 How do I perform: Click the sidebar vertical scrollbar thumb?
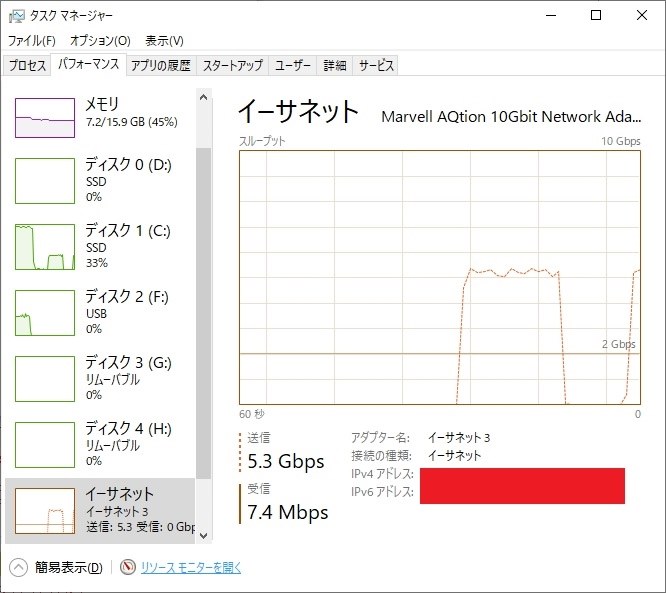(x=203, y=313)
